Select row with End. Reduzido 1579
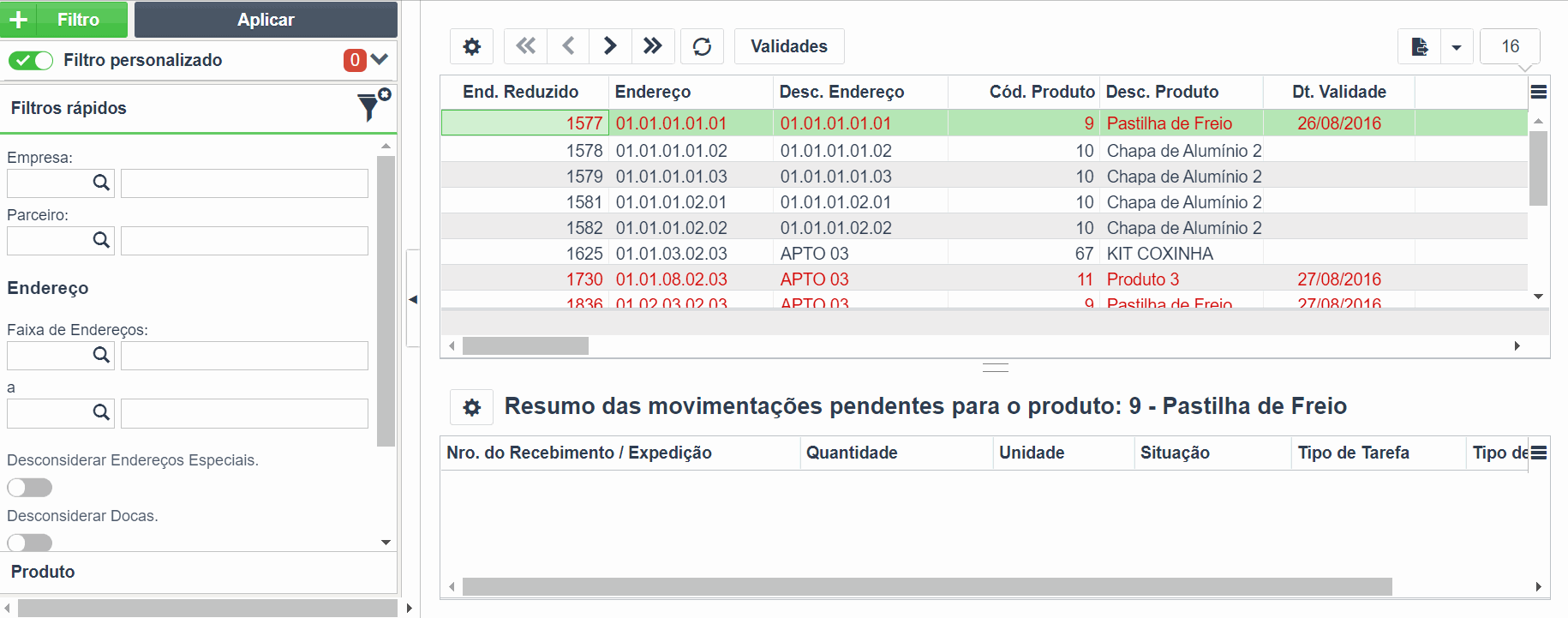Screen dimensions: 1568x618 (984, 176)
